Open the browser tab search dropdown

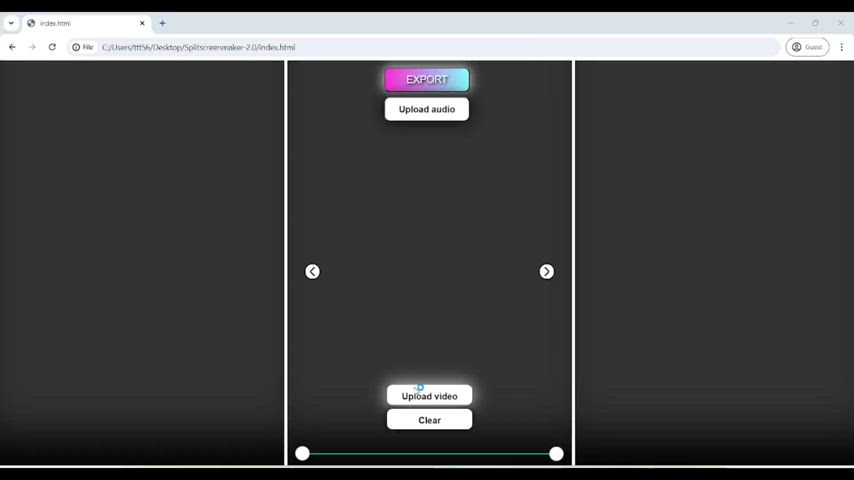pyautogui.click(x=11, y=23)
